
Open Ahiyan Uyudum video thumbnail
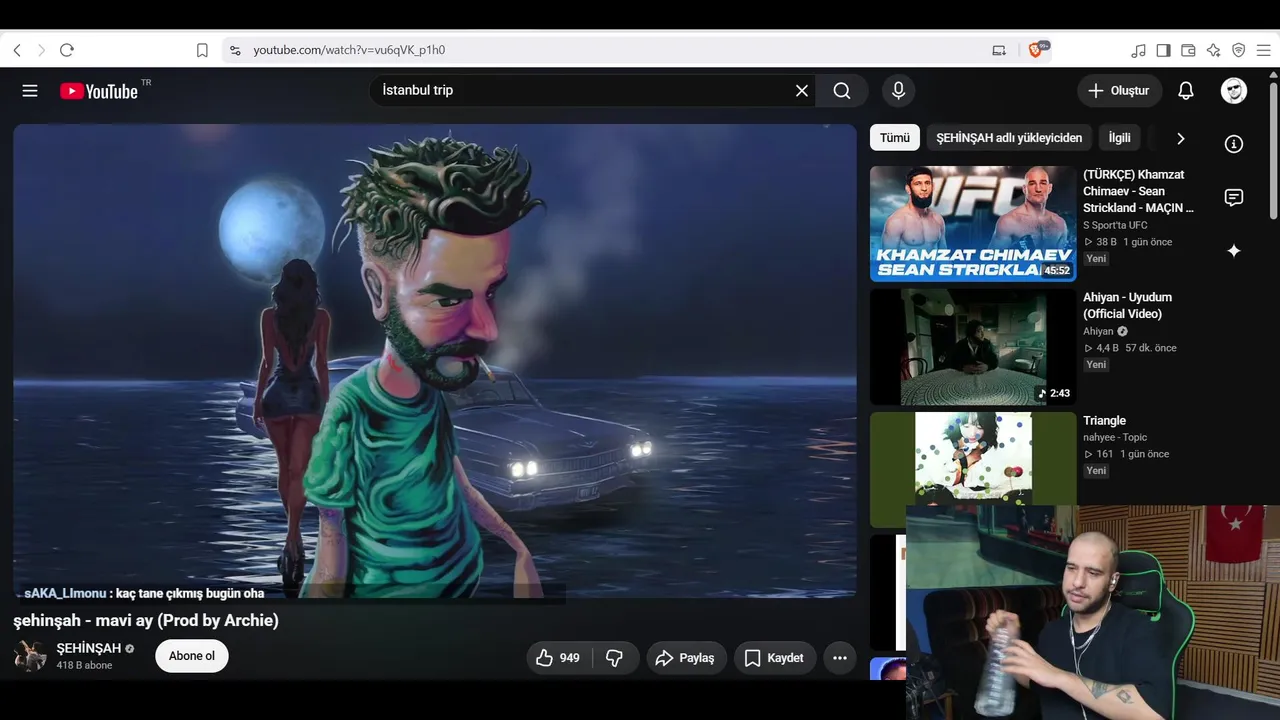tap(973, 347)
